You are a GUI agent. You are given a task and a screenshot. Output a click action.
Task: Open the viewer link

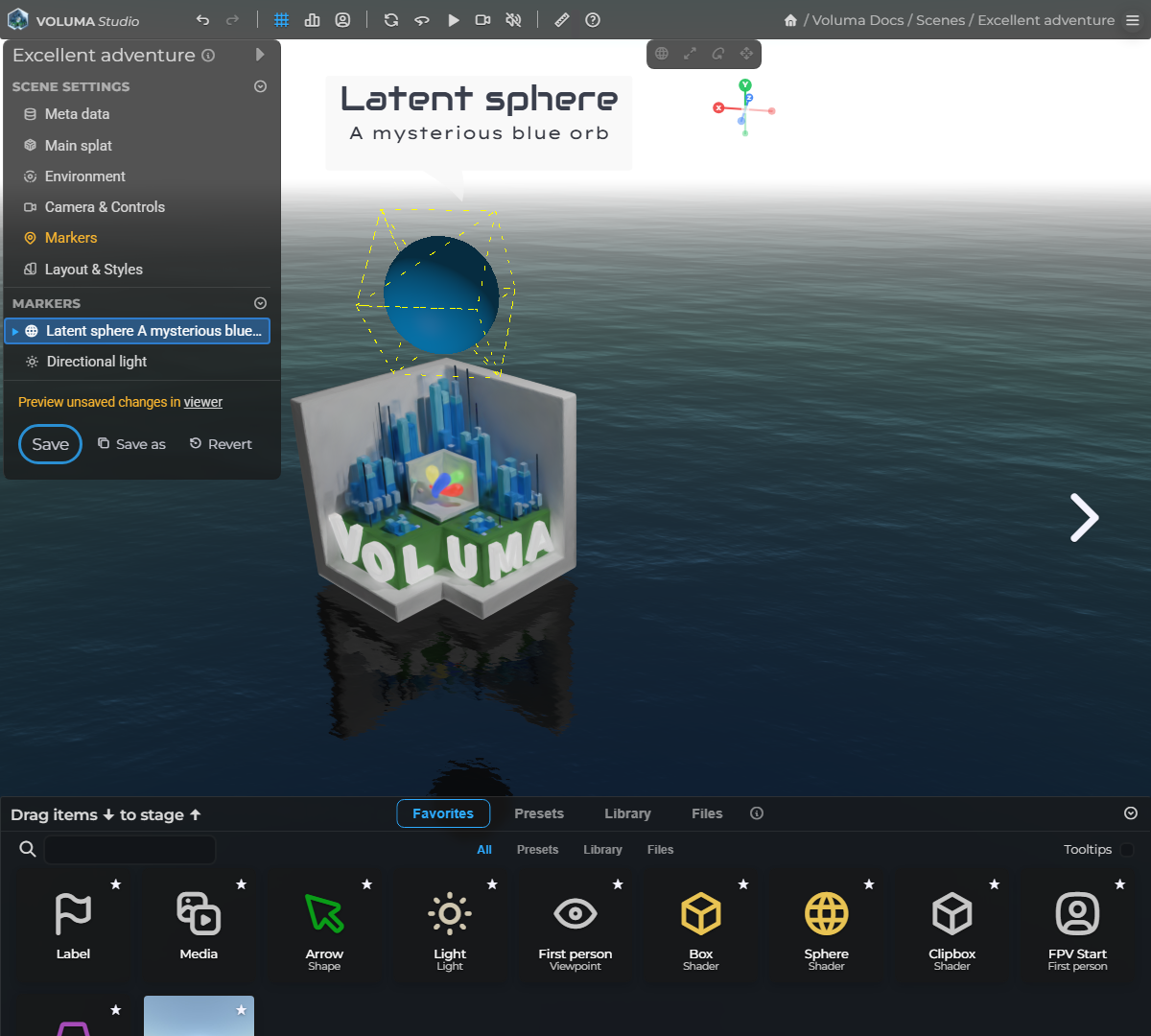[x=203, y=402]
